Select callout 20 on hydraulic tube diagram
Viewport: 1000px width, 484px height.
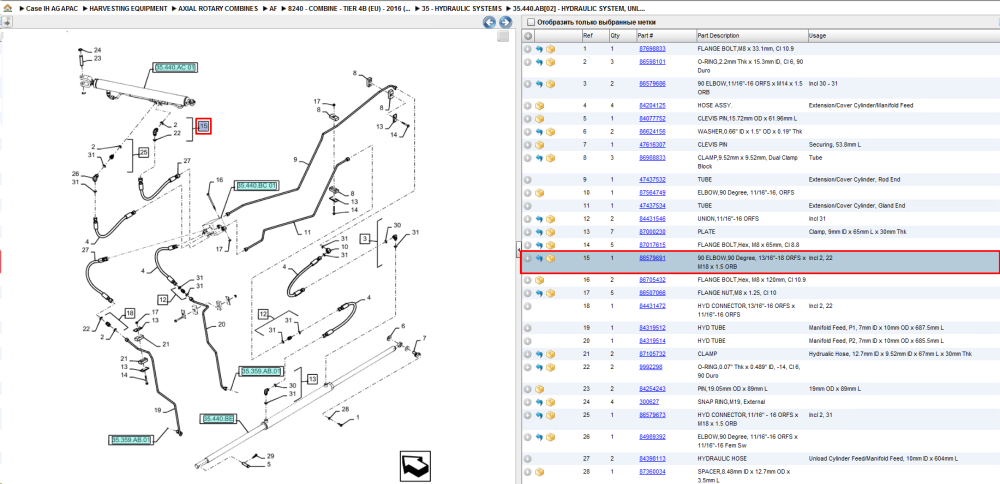click(x=221, y=325)
